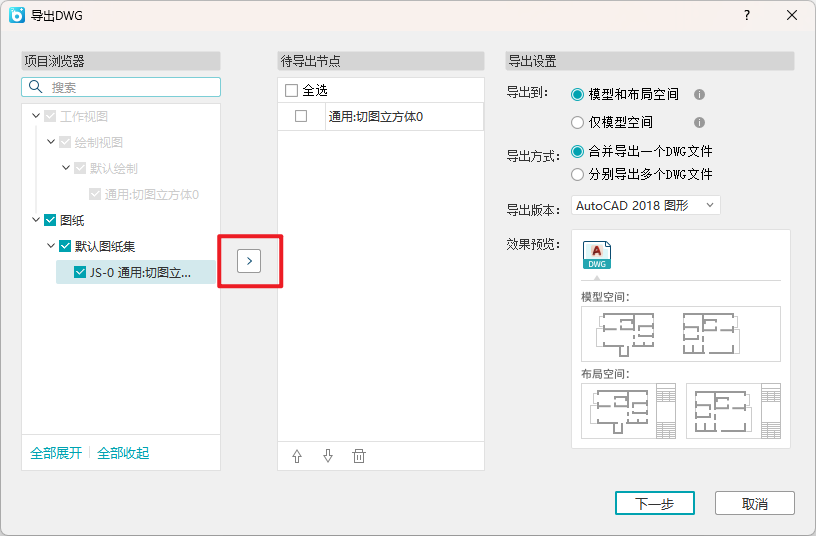The height and width of the screenshot is (536, 816).
Task: Click the info icon beside 模型和布局空间
Action: point(699,94)
